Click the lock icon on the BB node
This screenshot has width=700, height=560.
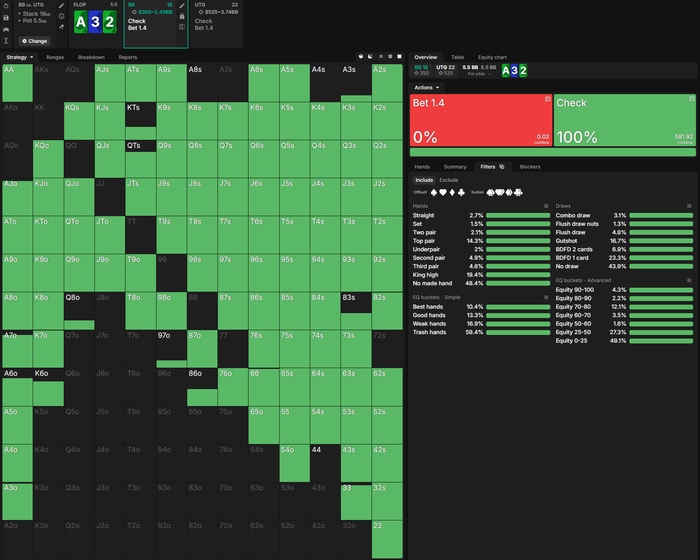[182, 16]
